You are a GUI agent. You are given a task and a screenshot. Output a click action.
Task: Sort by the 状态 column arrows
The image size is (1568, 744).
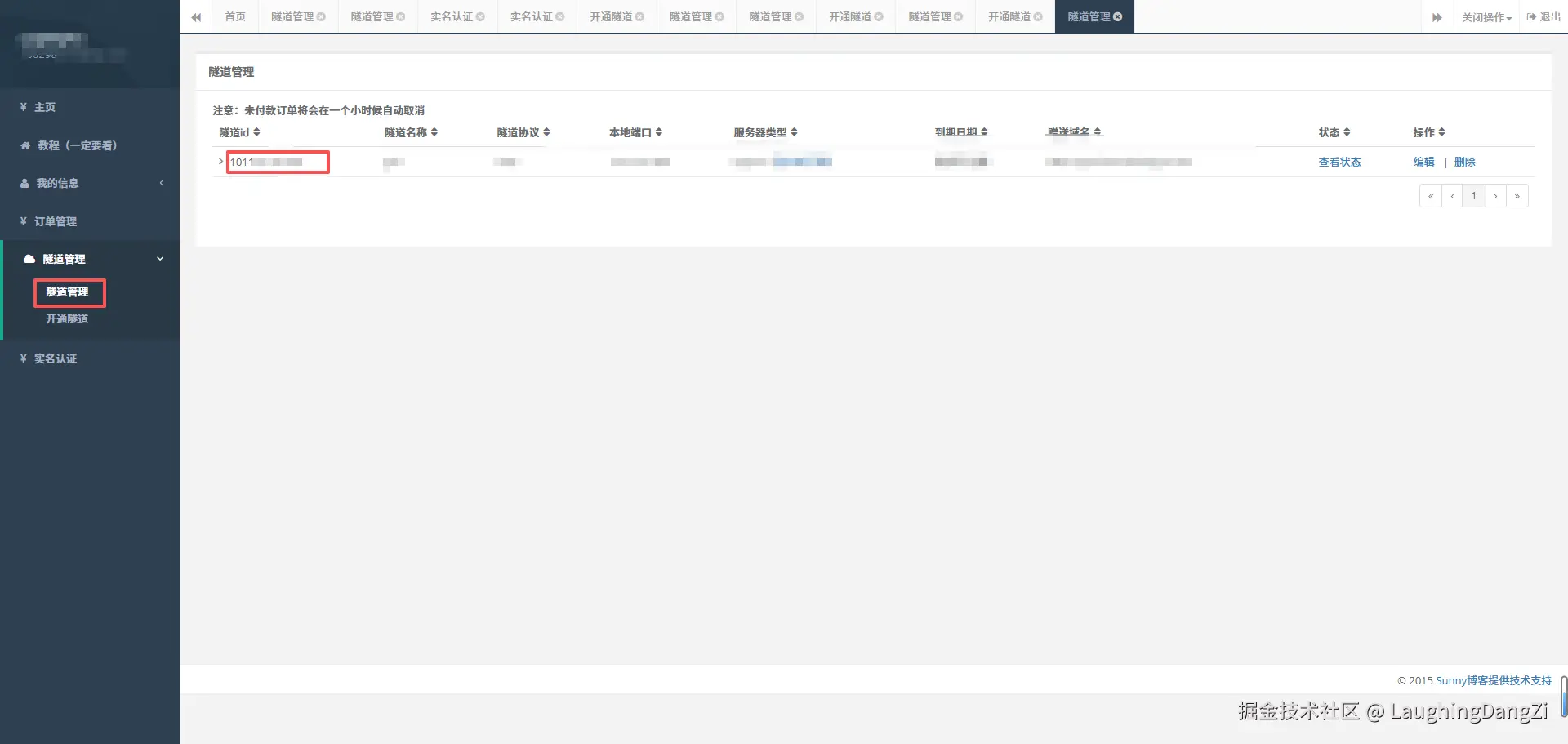click(1347, 132)
